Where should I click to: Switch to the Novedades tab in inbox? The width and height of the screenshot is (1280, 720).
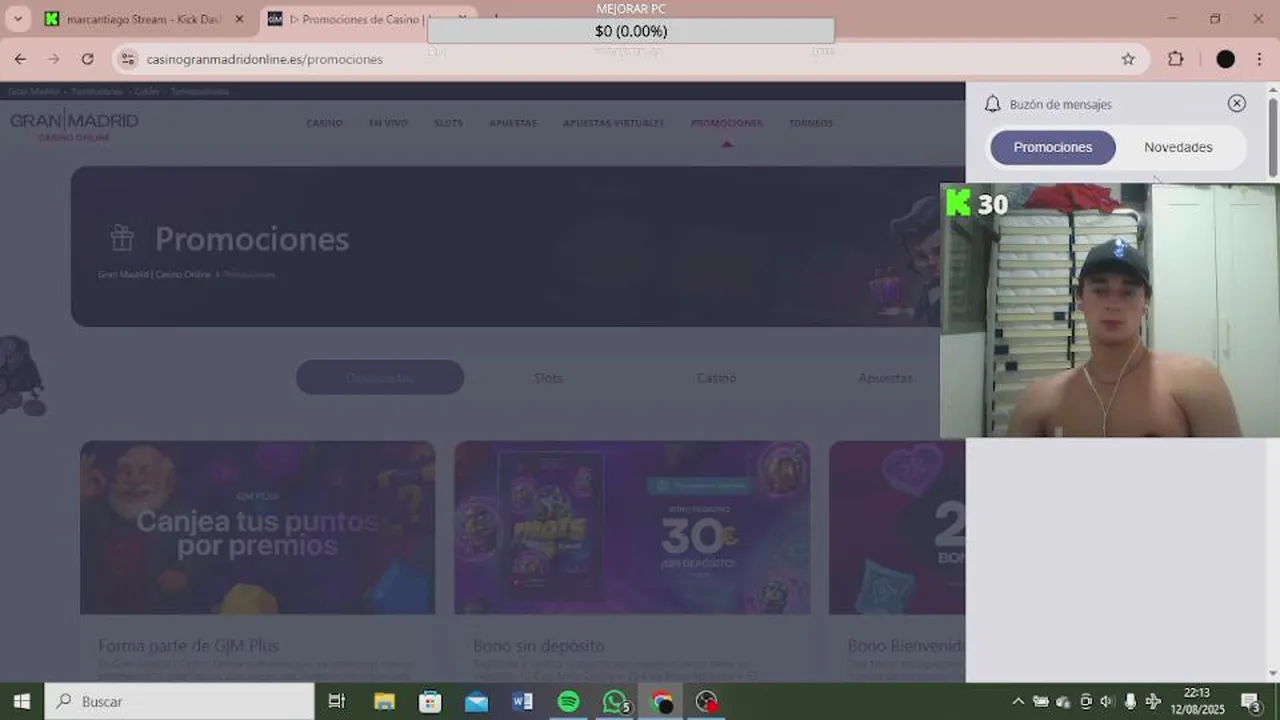click(x=1178, y=147)
